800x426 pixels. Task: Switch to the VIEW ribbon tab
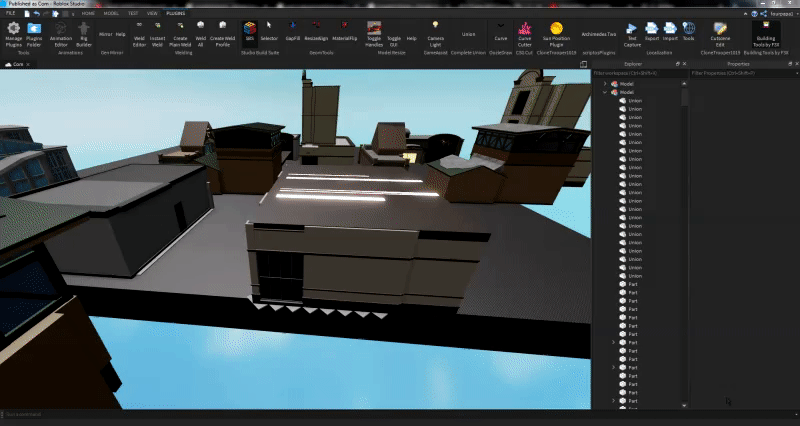point(152,13)
